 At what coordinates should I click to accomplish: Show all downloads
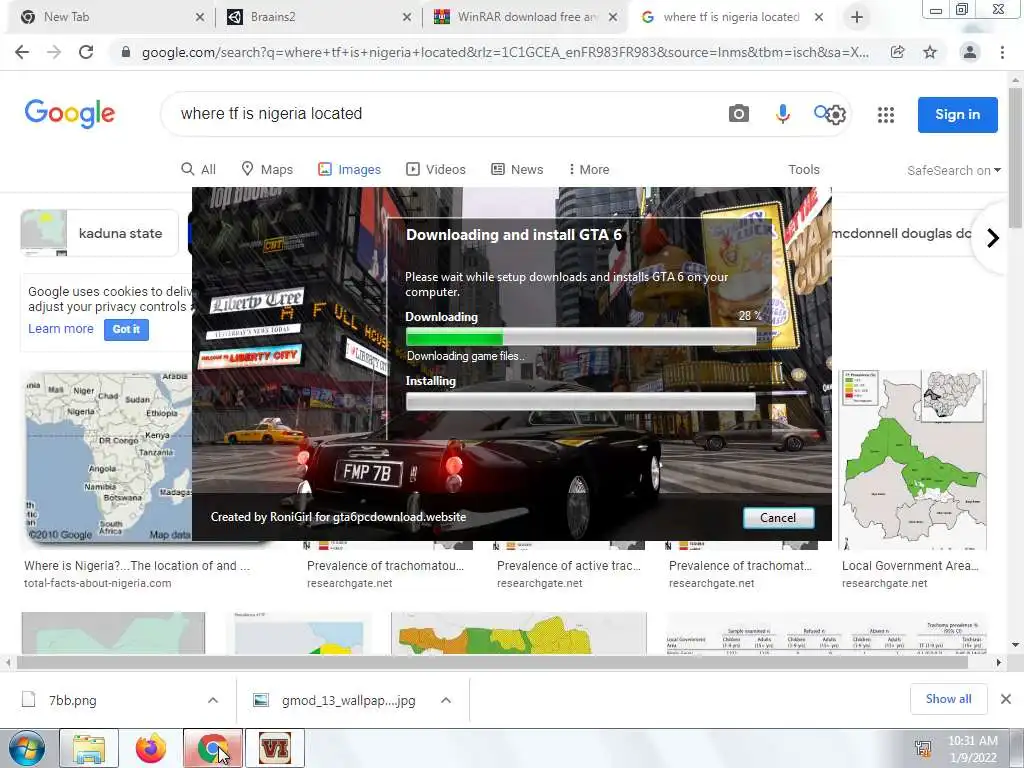948,699
